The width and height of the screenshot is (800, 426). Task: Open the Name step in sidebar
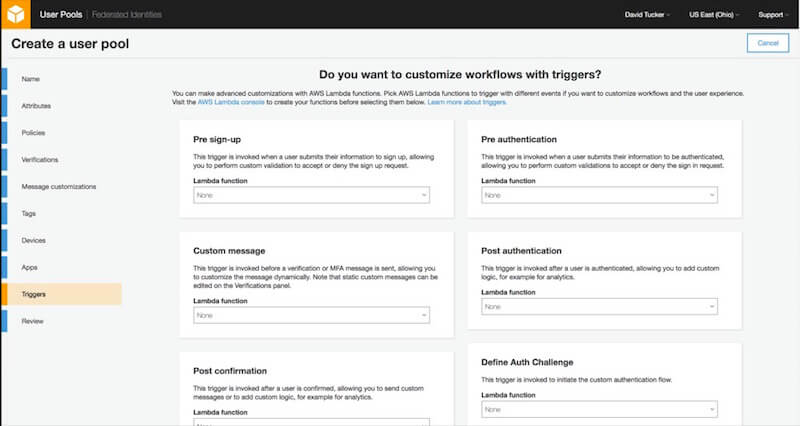(x=31, y=78)
